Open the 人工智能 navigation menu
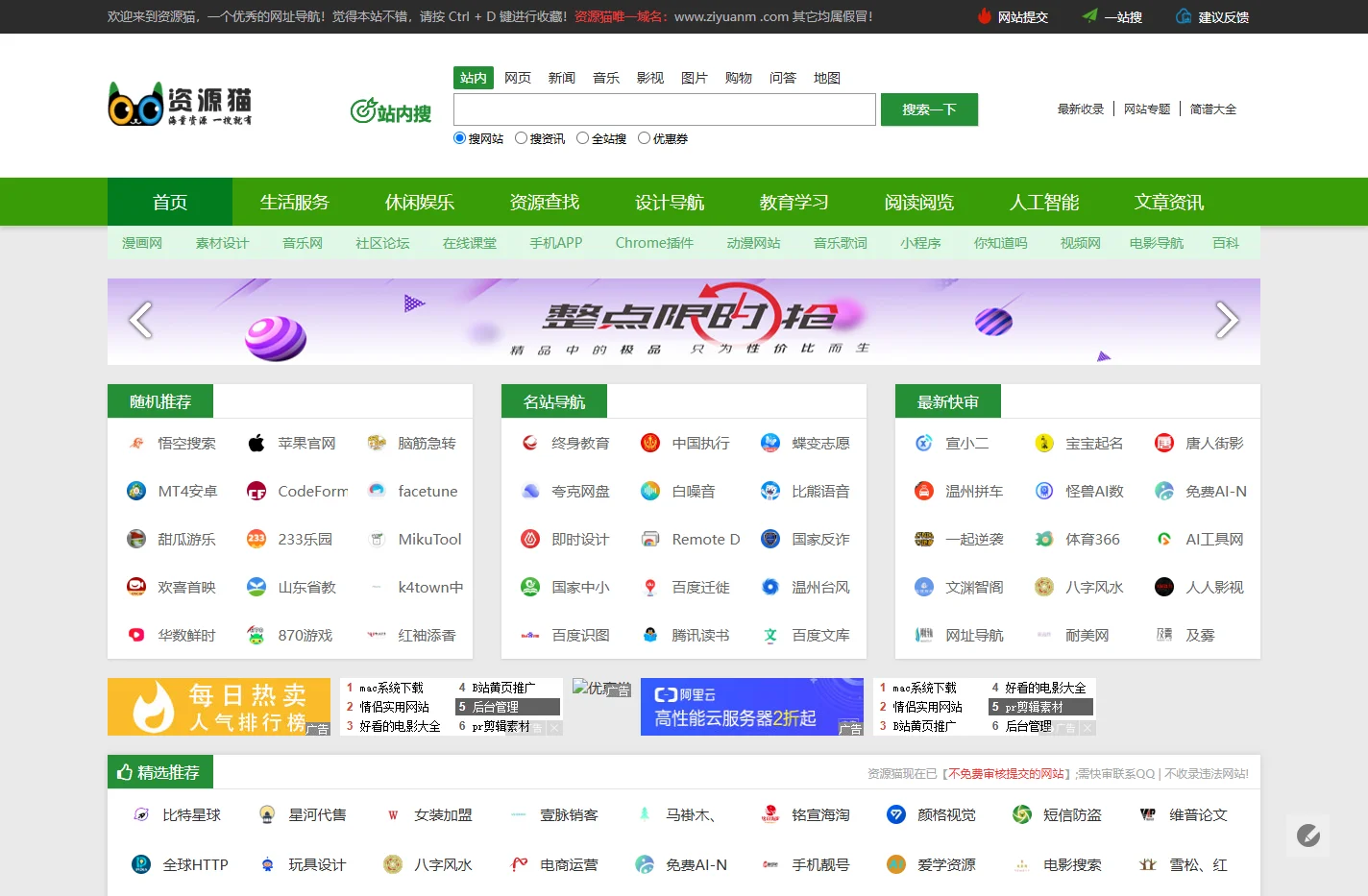The width and height of the screenshot is (1368, 896). coord(1044,202)
